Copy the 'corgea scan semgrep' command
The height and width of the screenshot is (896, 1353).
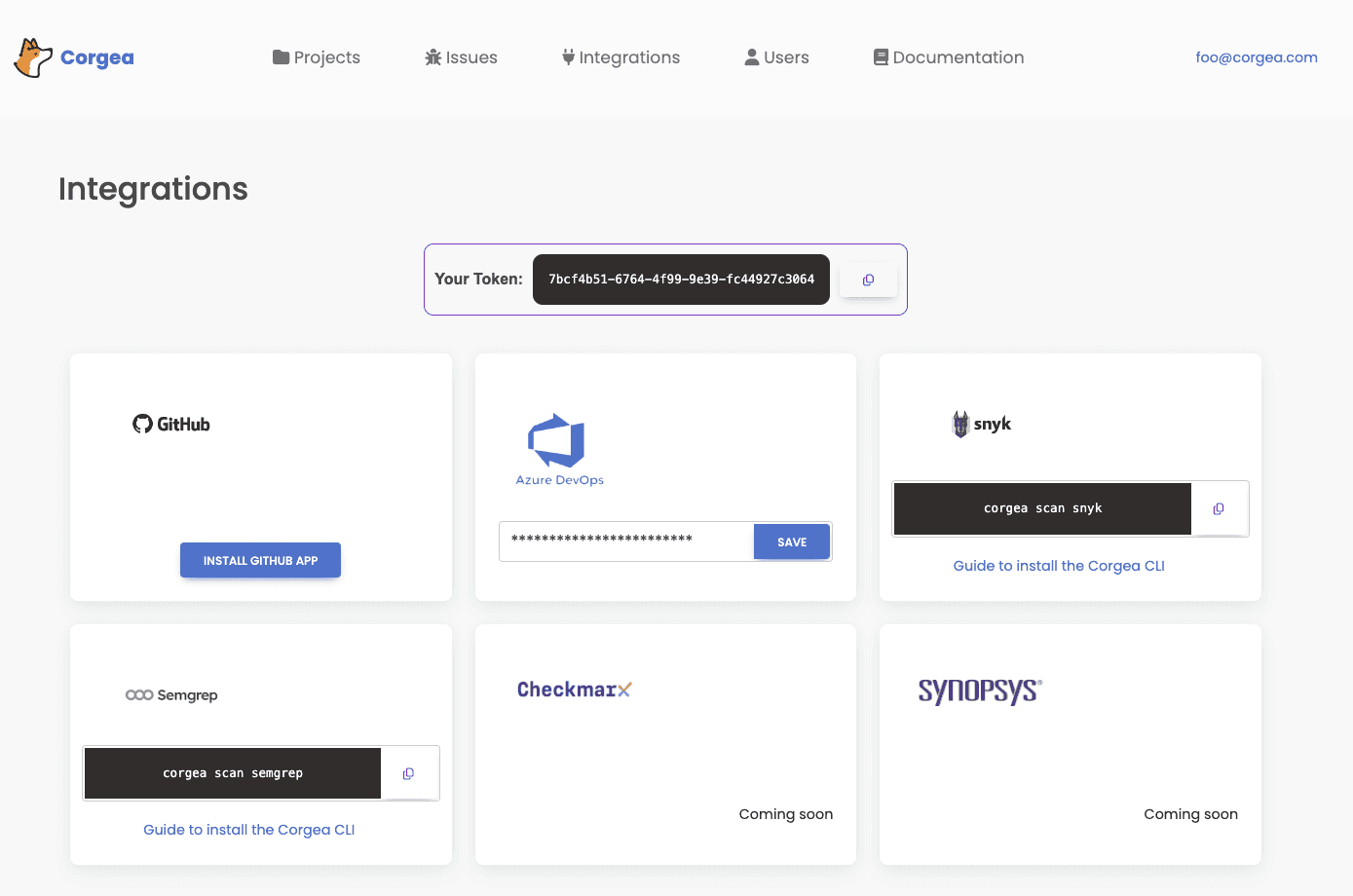[408, 773]
